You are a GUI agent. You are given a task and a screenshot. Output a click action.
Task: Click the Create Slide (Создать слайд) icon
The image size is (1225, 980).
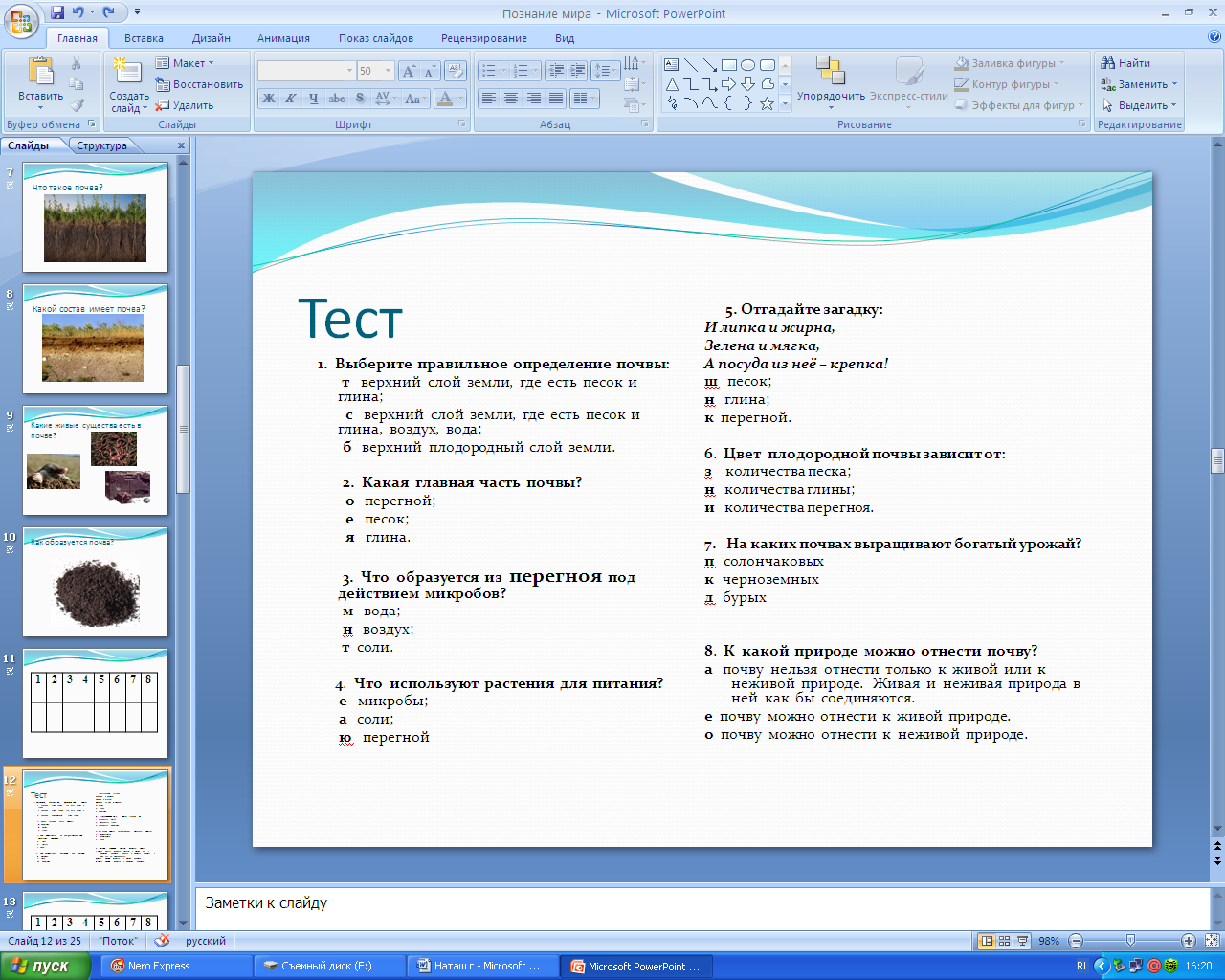coord(126,72)
